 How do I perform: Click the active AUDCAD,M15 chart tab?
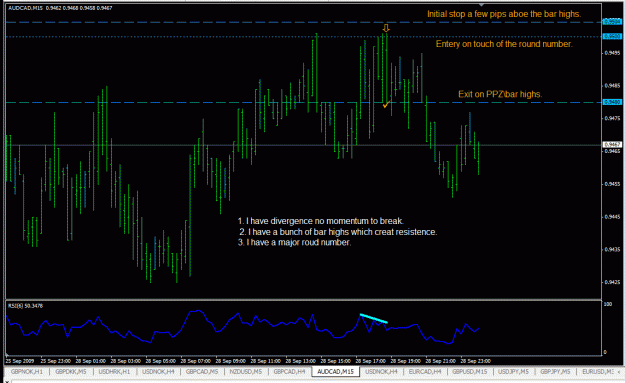335,371
